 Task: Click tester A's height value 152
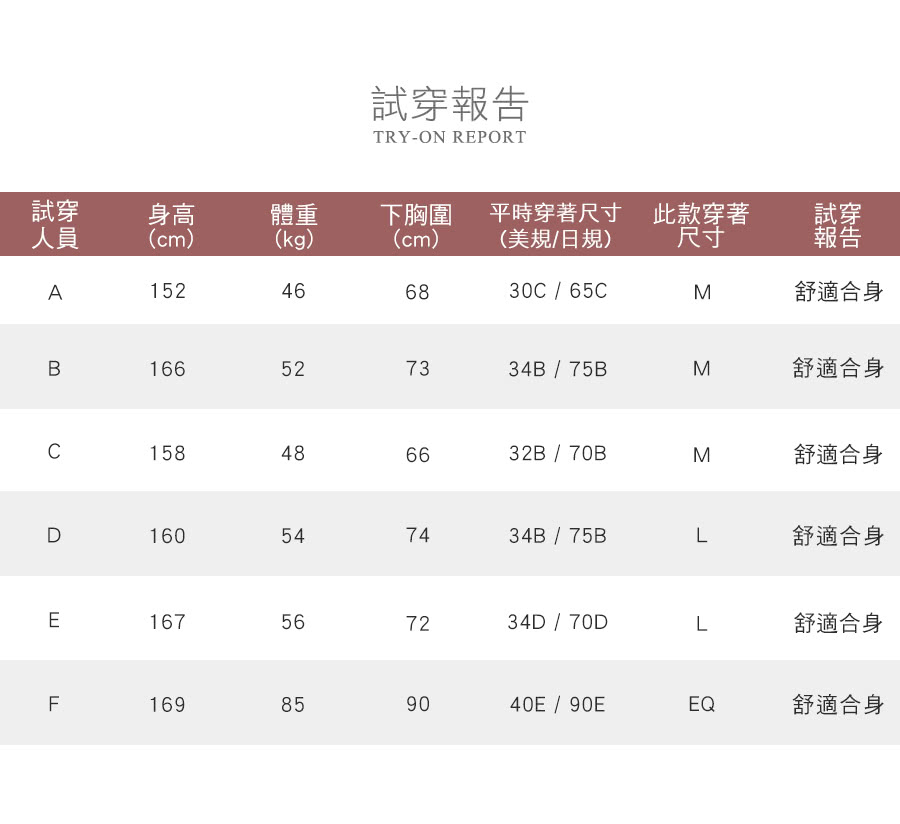click(x=168, y=291)
